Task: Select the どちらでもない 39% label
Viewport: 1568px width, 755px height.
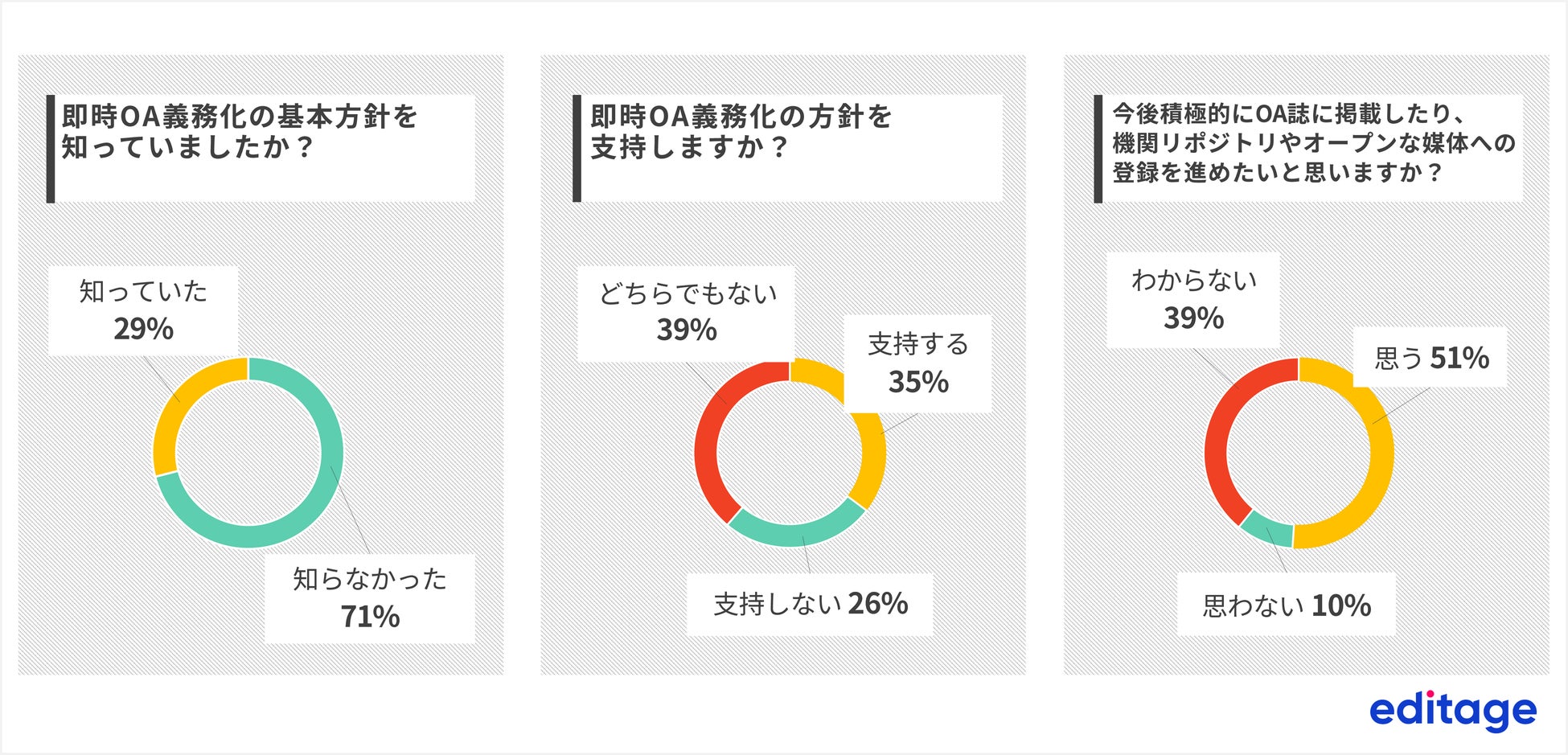Action: [687, 312]
